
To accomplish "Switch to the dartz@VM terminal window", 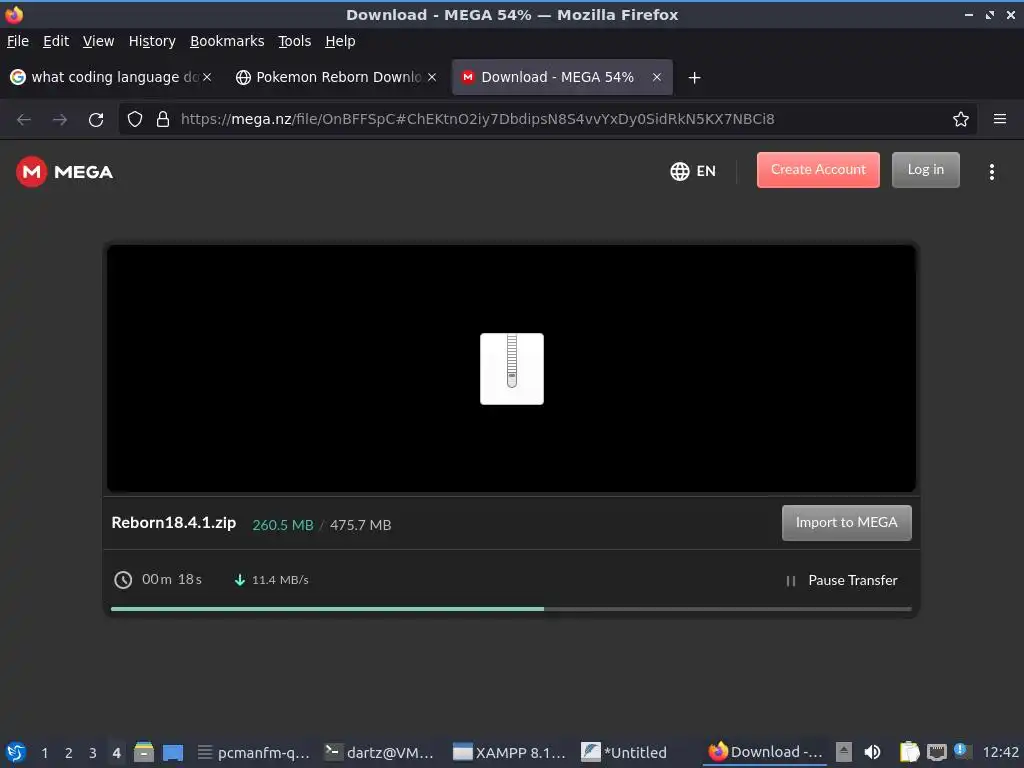I will 380,752.
